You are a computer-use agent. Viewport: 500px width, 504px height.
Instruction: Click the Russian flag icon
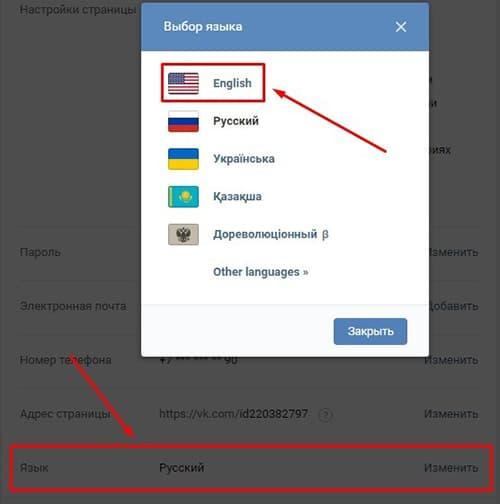[183, 121]
